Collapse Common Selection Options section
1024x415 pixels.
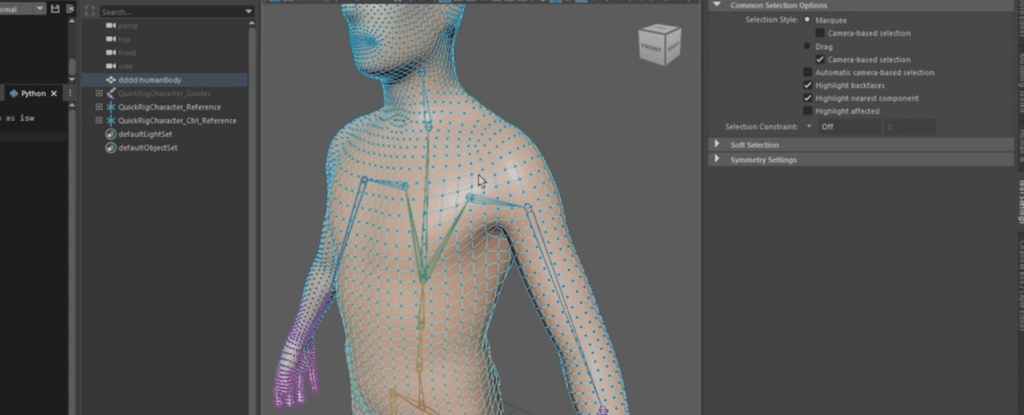coord(717,5)
